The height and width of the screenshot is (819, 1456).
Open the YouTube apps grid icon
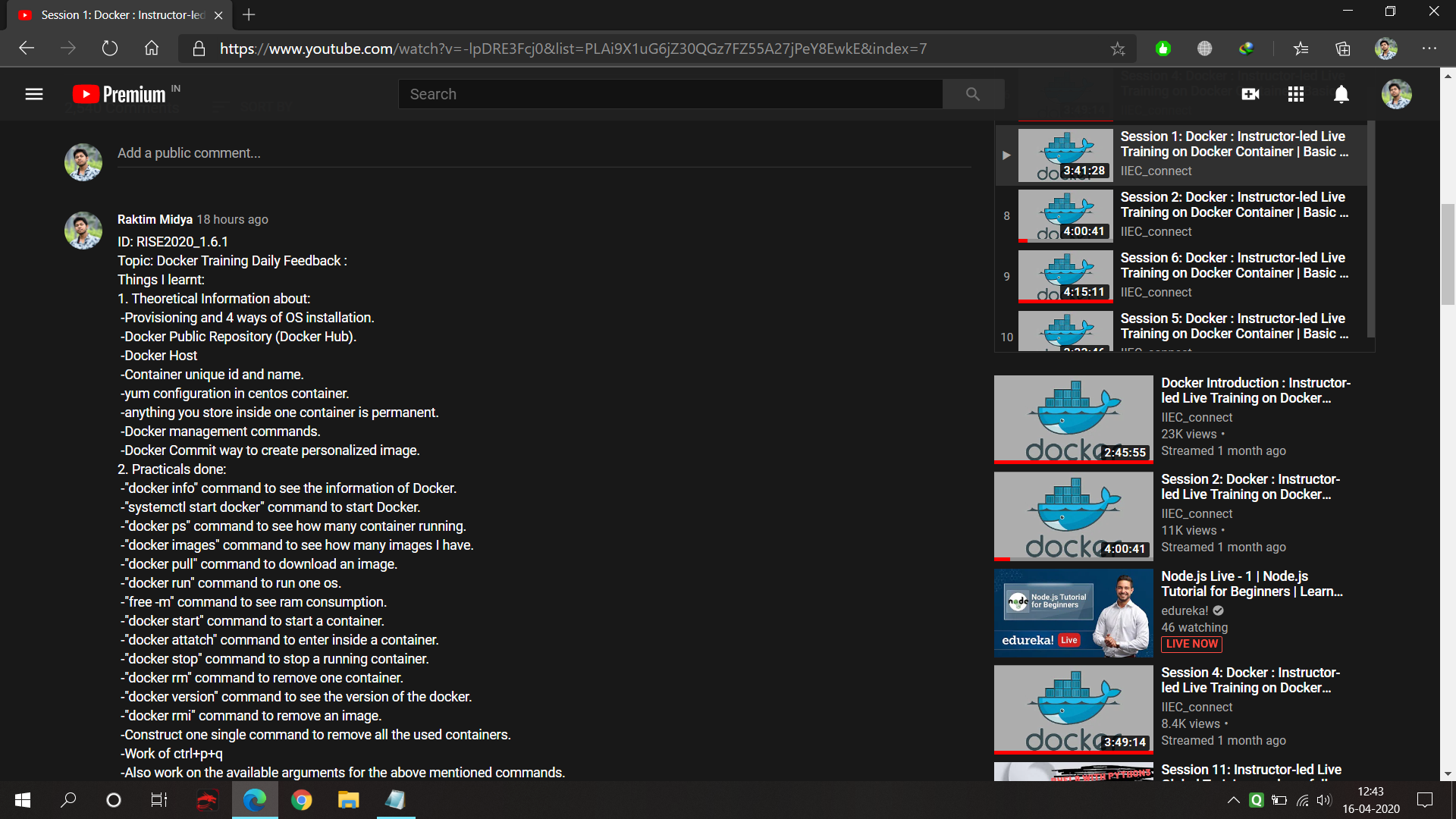(1296, 94)
